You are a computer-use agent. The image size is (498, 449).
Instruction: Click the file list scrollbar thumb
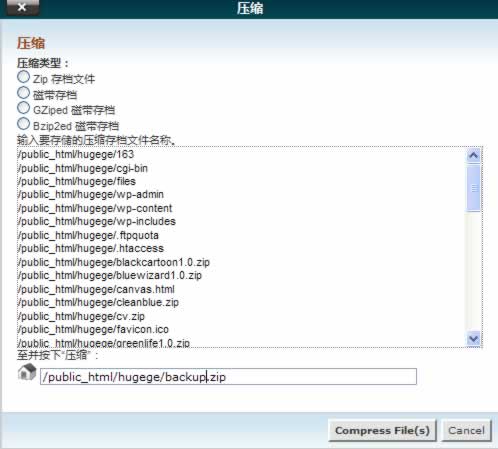474,188
